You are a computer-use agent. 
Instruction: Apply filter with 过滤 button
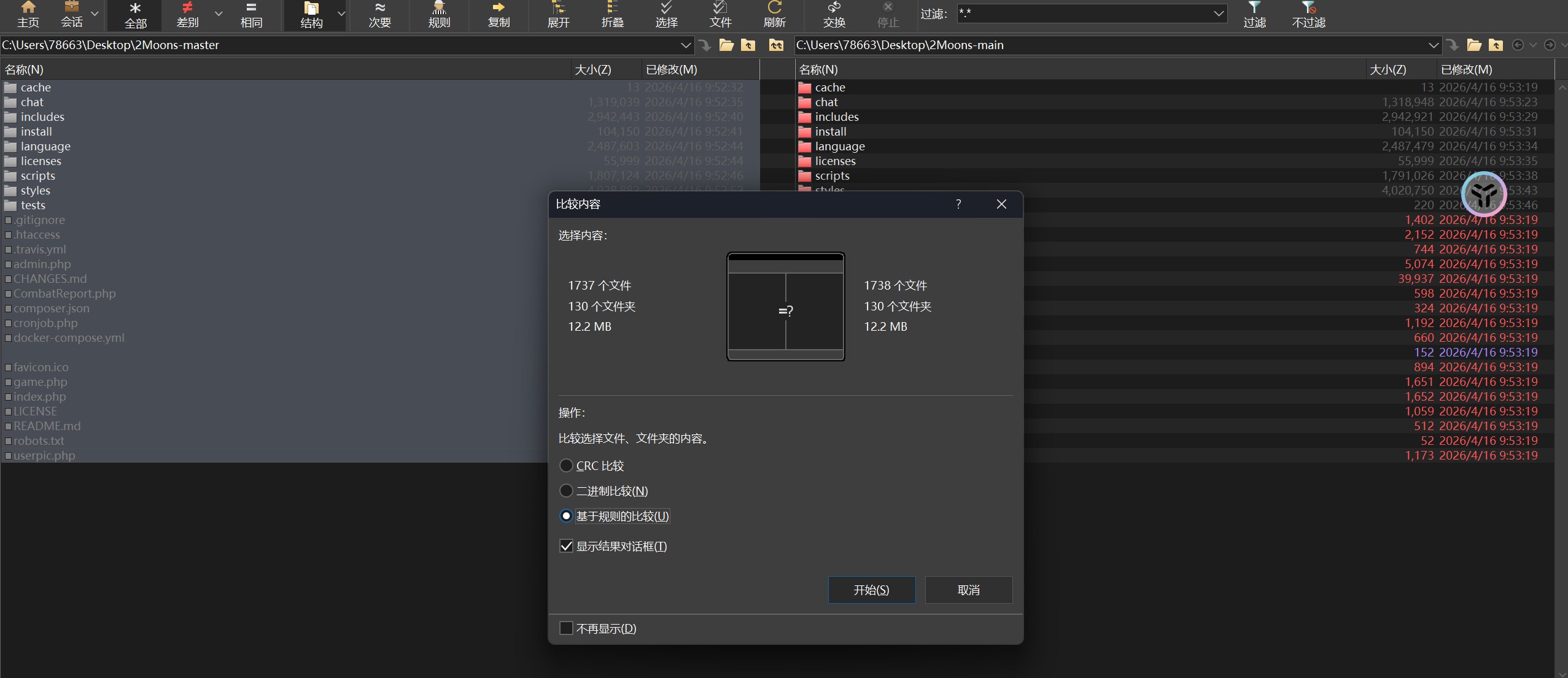pyautogui.click(x=1254, y=15)
